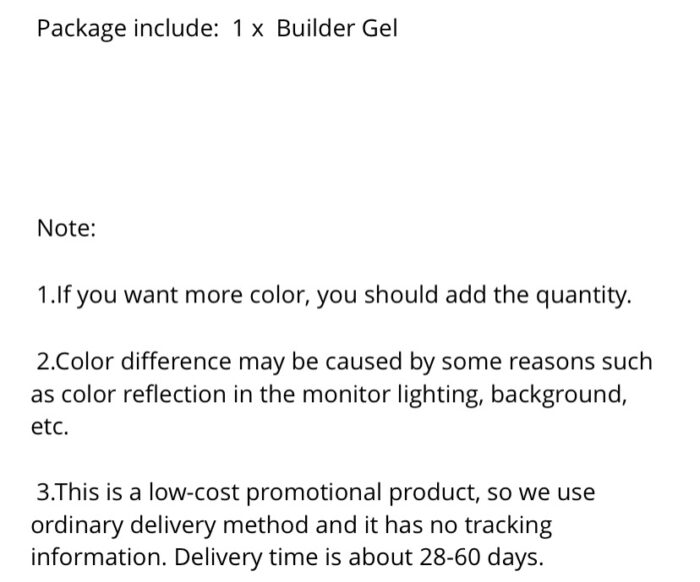The width and height of the screenshot is (700, 582).
Task: Click the 'low-cost promotional product' line
Action: click(316, 493)
